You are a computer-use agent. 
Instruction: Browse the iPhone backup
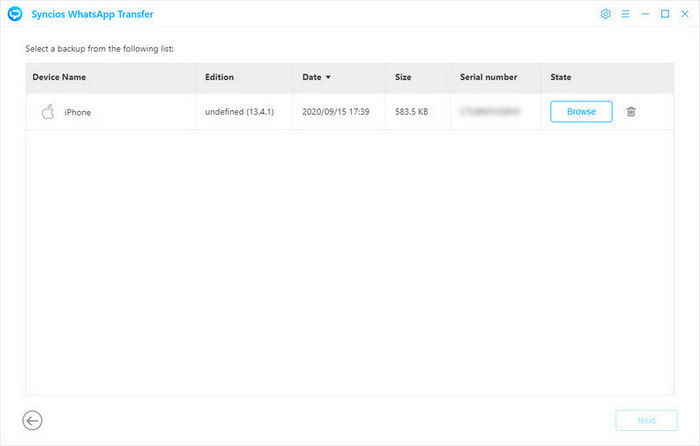click(581, 112)
